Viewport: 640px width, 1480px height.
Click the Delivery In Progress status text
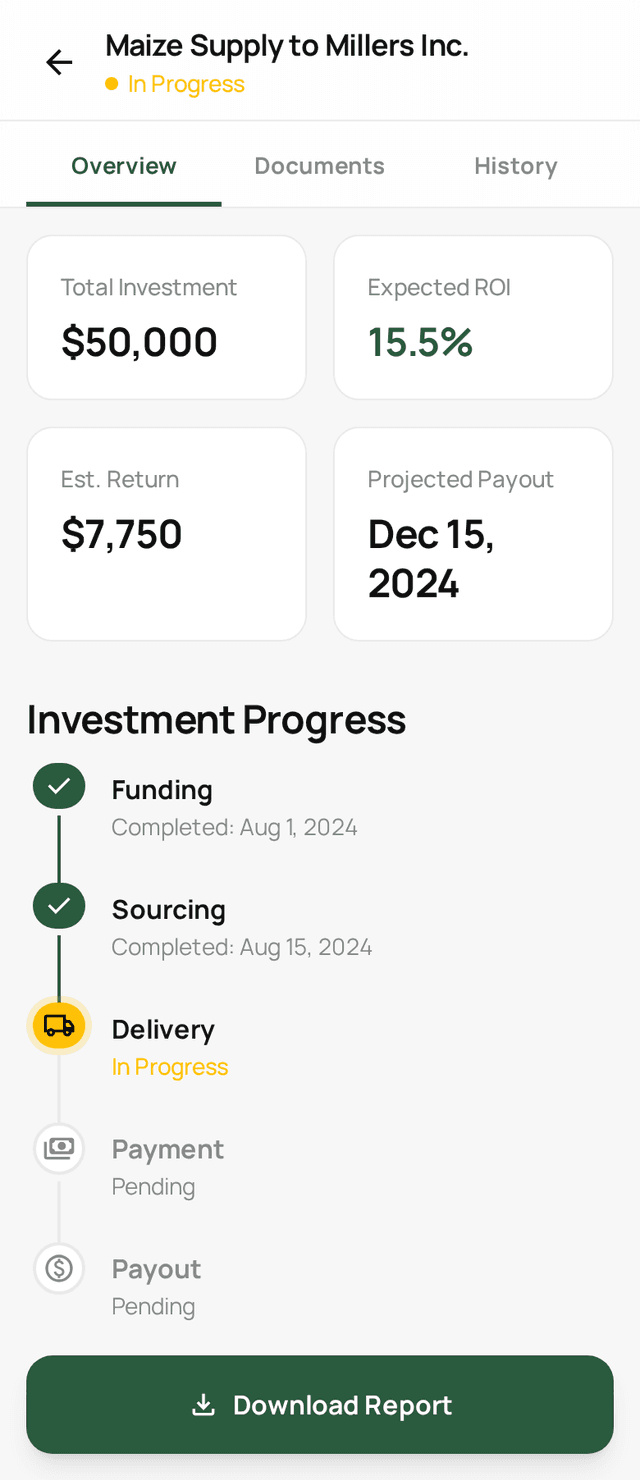click(170, 1067)
